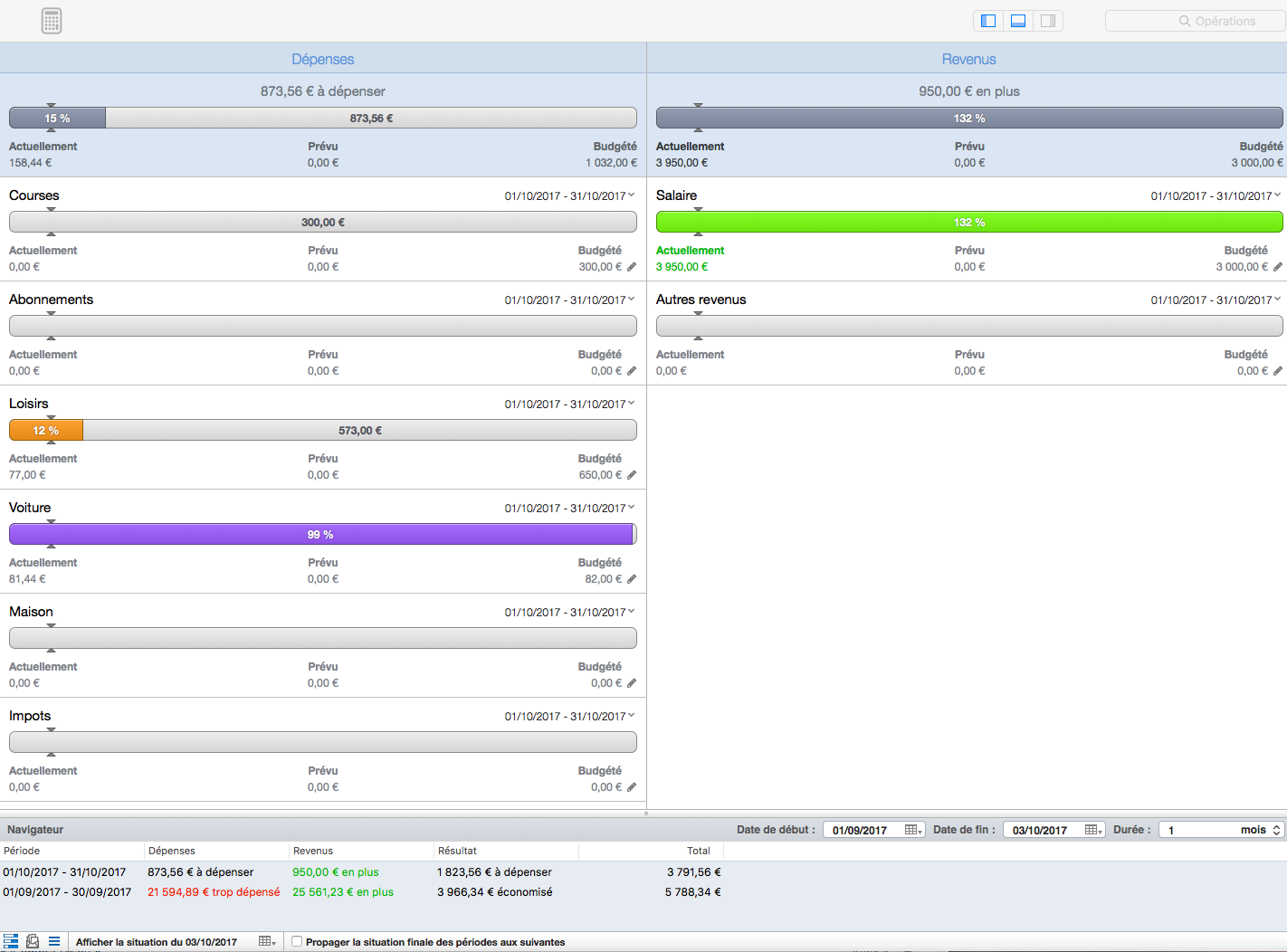Enable Propager la situation finale checkbox
1287x952 pixels.
pos(297,942)
